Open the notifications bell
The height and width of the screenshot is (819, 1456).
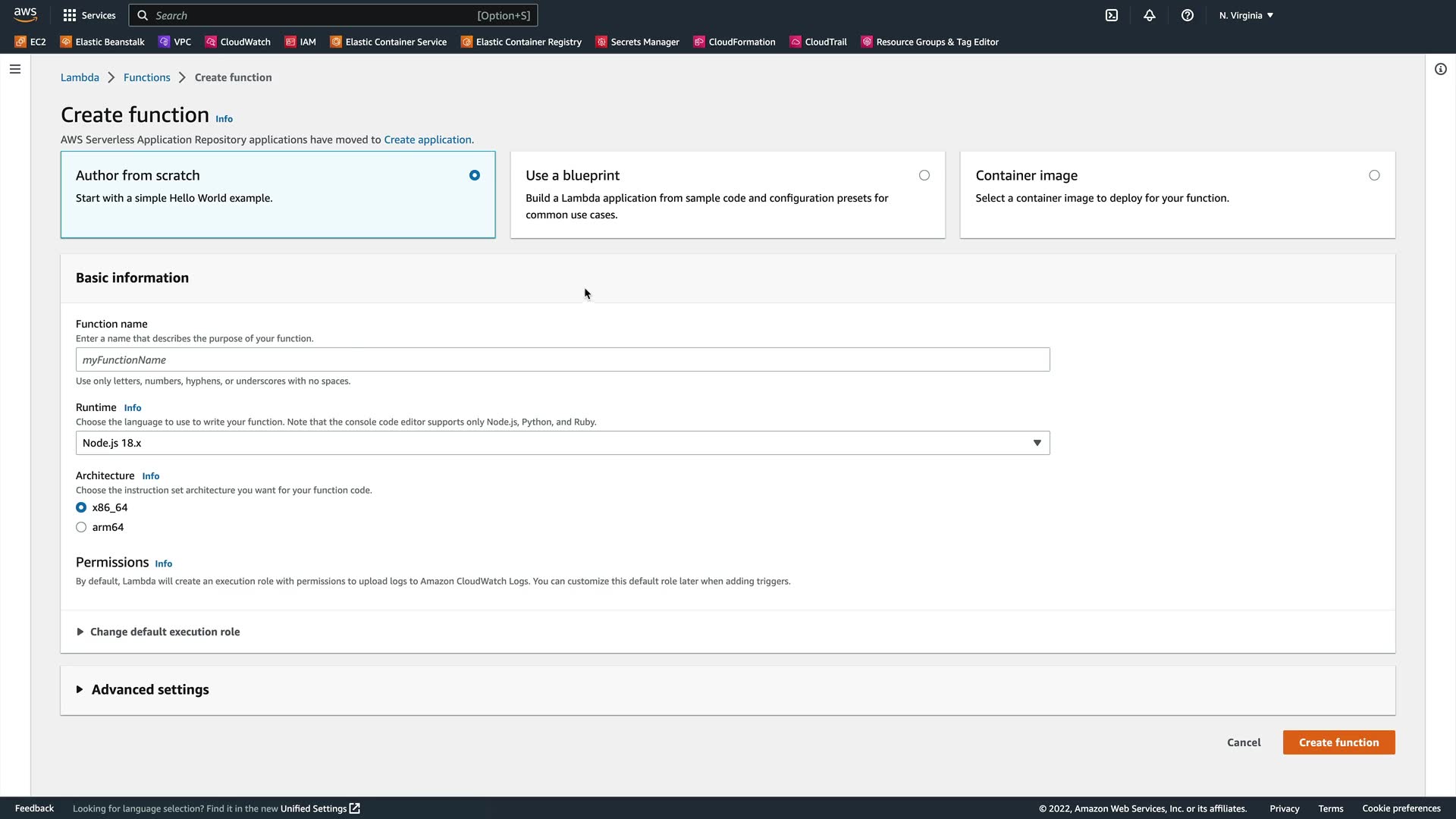click(x=1149, y=15)
